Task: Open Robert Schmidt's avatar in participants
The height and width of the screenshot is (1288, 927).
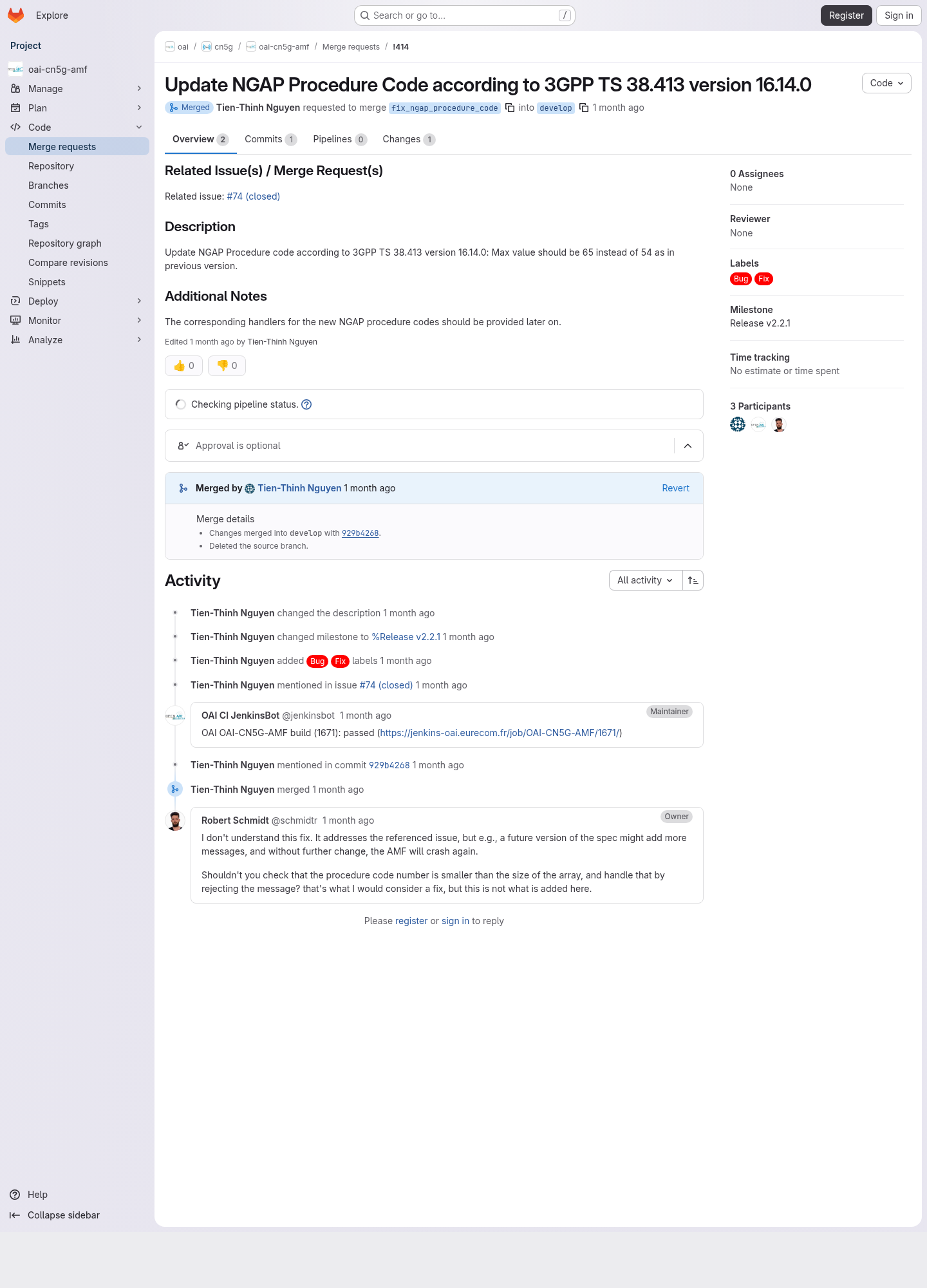Action: [779, 424]
